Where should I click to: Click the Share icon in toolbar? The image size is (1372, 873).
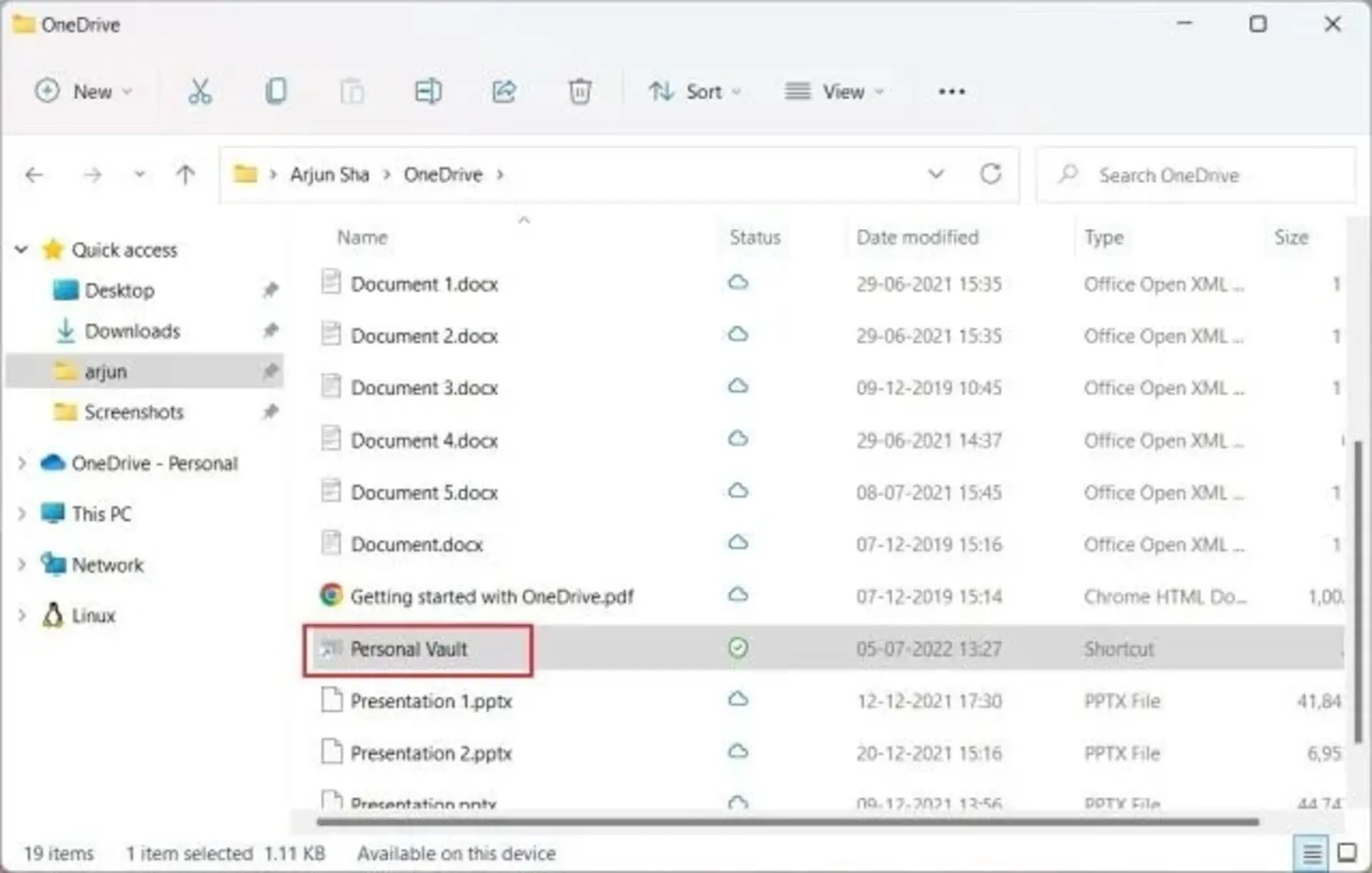[504, 92]
